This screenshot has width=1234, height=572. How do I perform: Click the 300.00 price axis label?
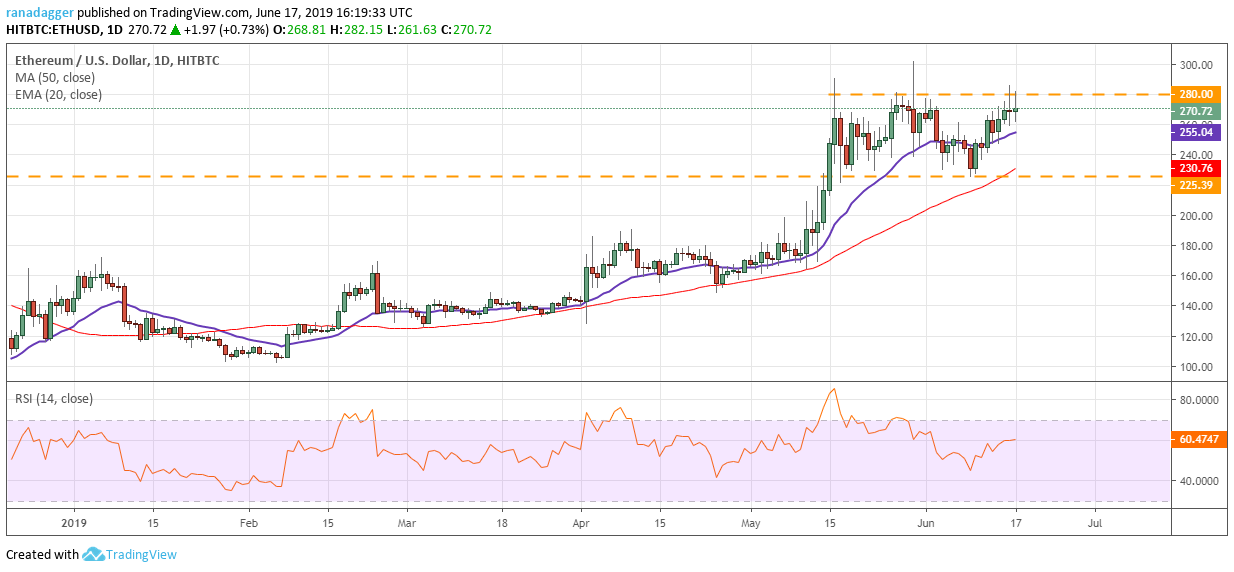click(1197, 65)
